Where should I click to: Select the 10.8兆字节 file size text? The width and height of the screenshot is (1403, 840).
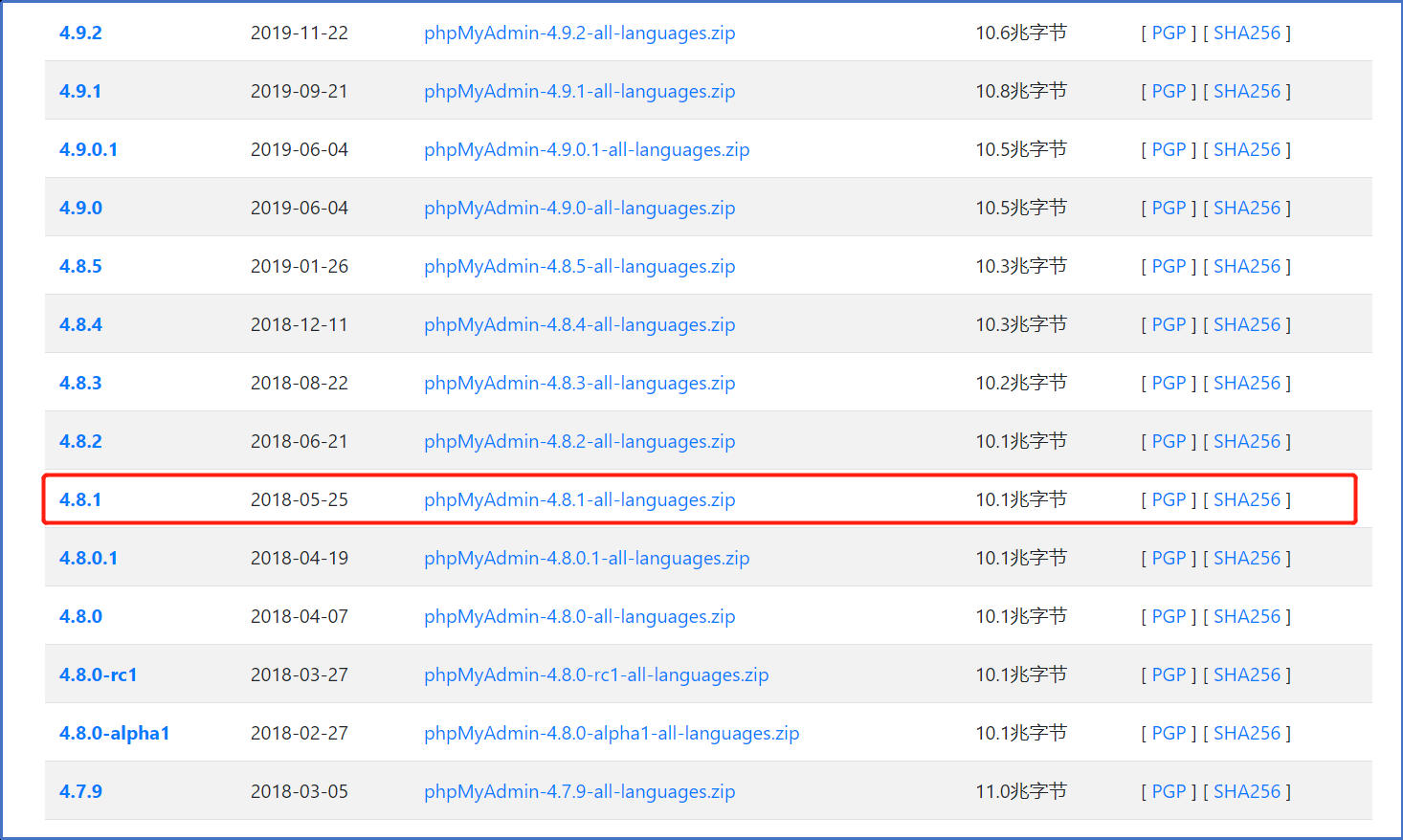(x=1020, y=91)
